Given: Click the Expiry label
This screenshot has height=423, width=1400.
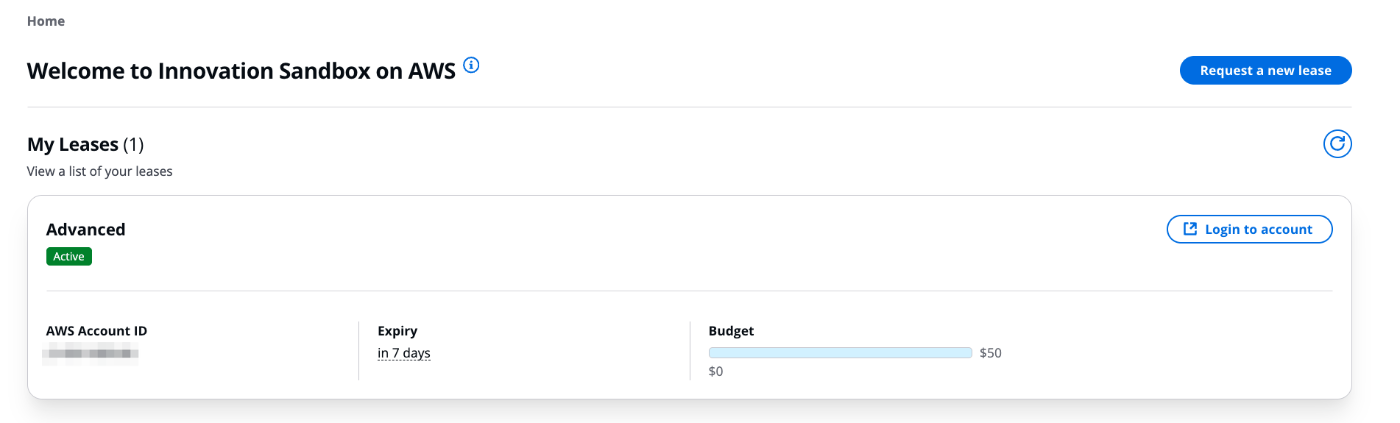Looking at the screenshot, I should pos(397,330).
